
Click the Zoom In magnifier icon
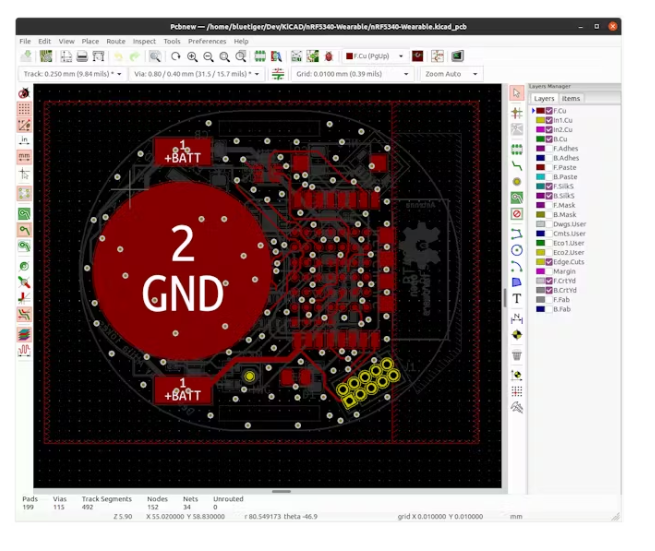192,57
